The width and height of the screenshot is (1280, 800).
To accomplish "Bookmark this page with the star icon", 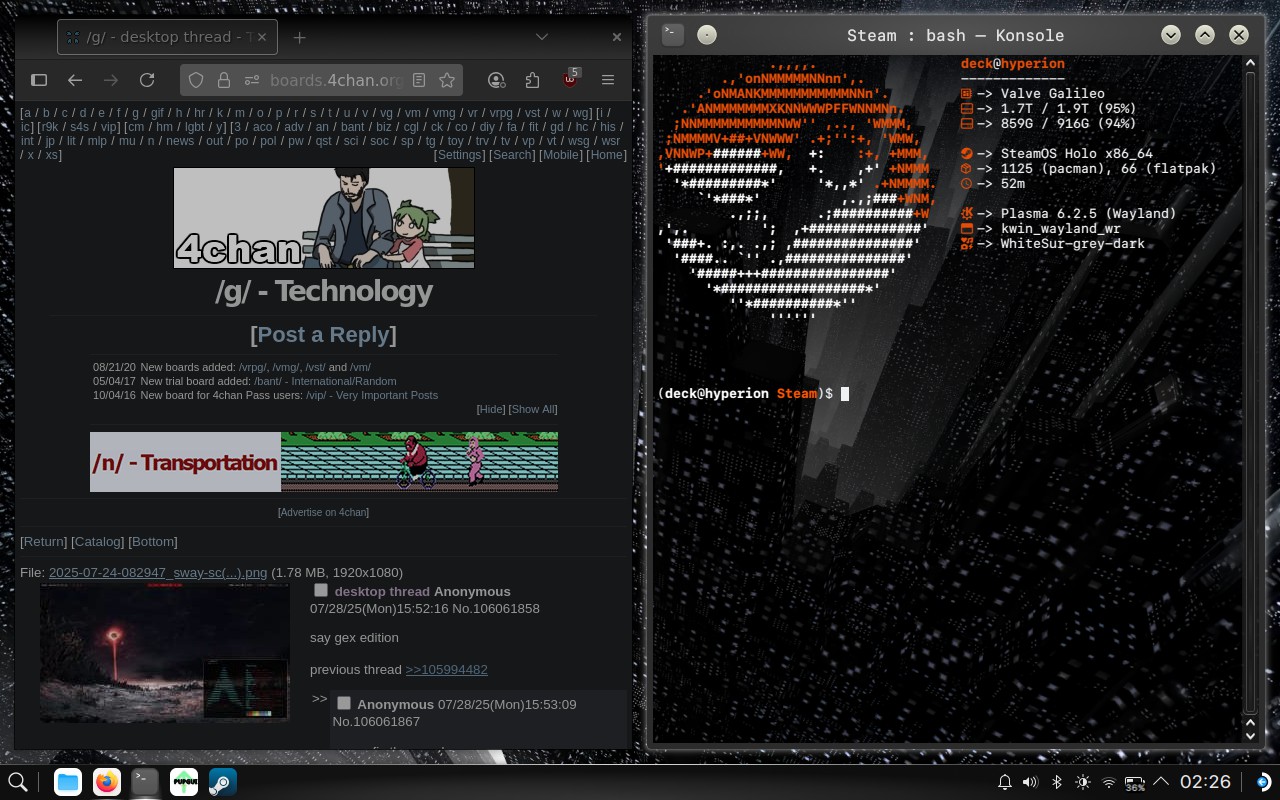I will (x=447, y=80).
